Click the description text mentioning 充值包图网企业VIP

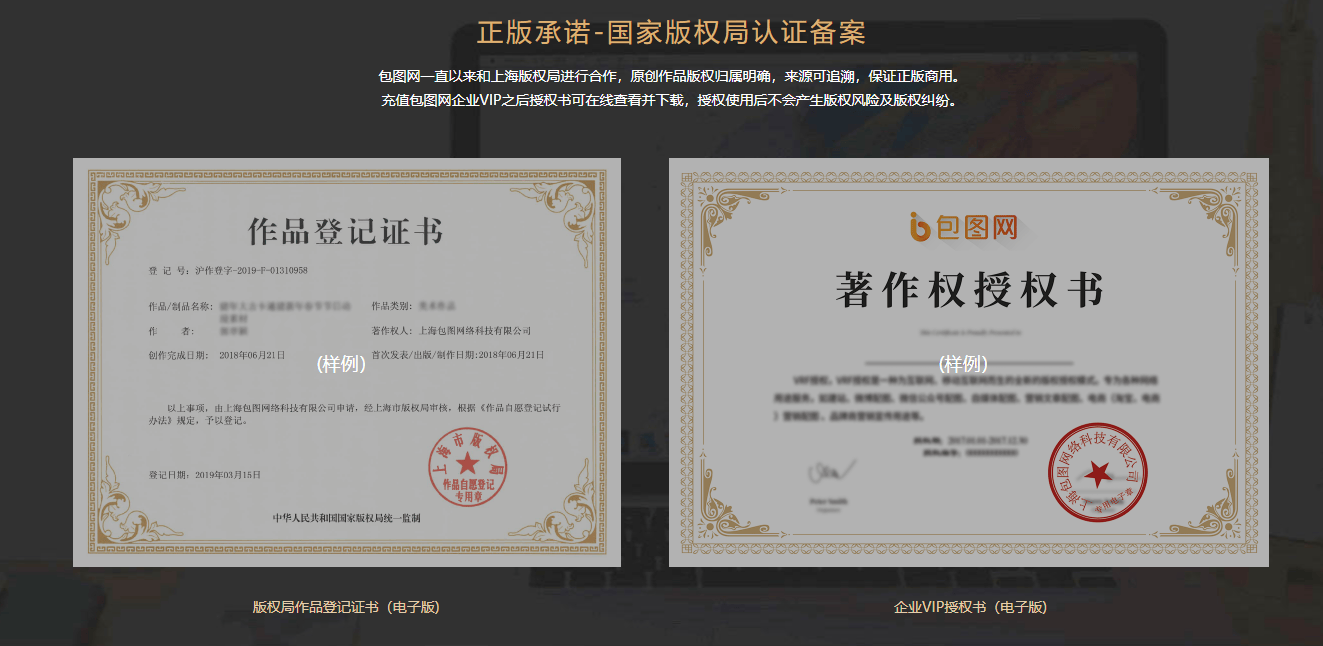click(668, 99)
